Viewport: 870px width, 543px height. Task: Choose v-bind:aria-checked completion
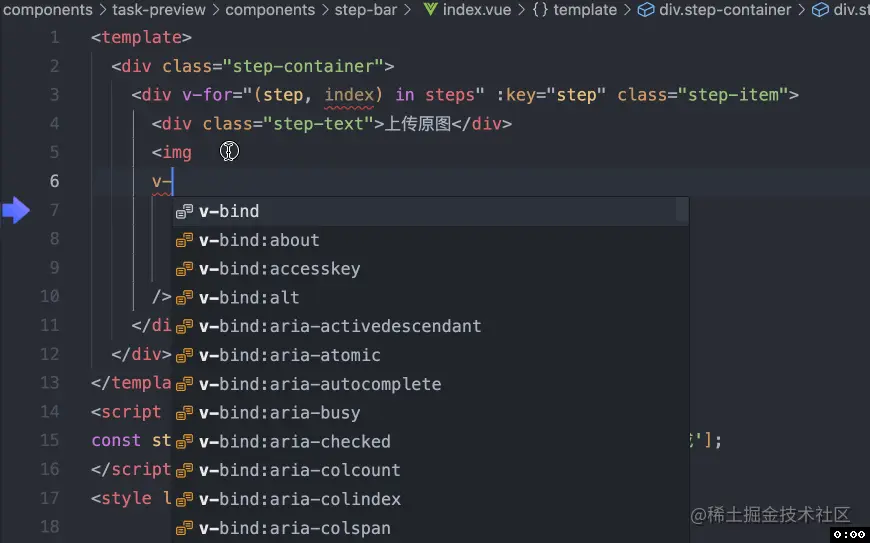click(431, 441)
